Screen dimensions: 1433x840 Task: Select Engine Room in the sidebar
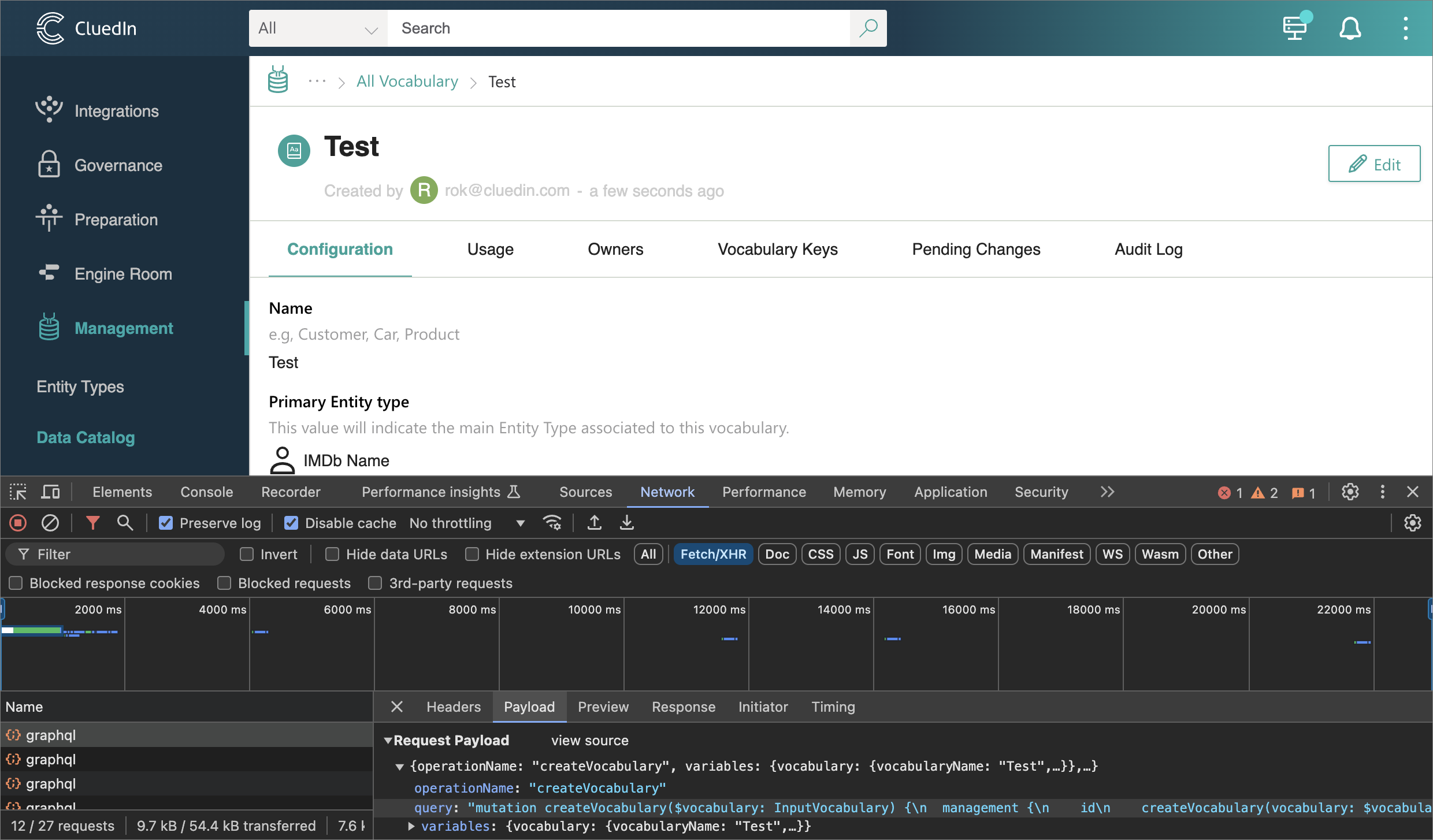(x=122, y=274)
